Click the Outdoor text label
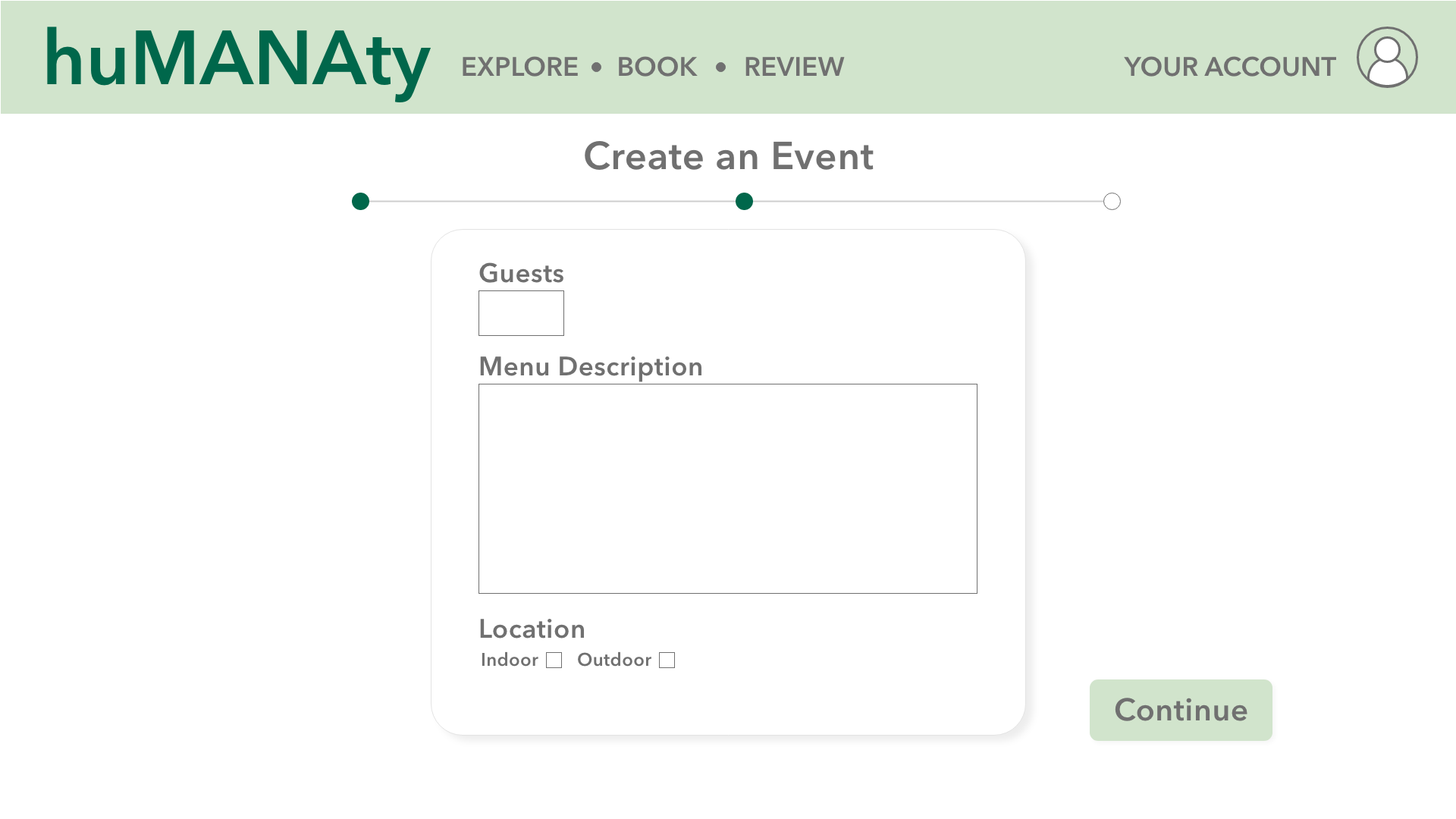This screenshot has width=1456, height=819. [x=613, y=661]
